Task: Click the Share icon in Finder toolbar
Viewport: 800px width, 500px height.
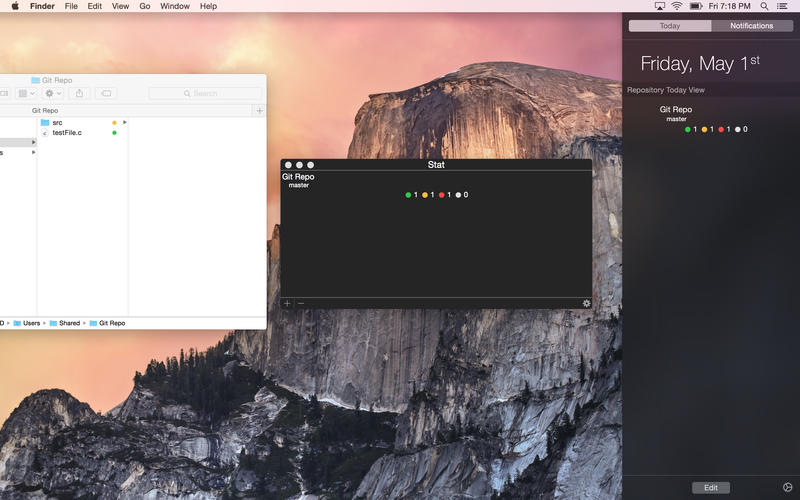Action: pyautogui.click(x=80, y=93)
